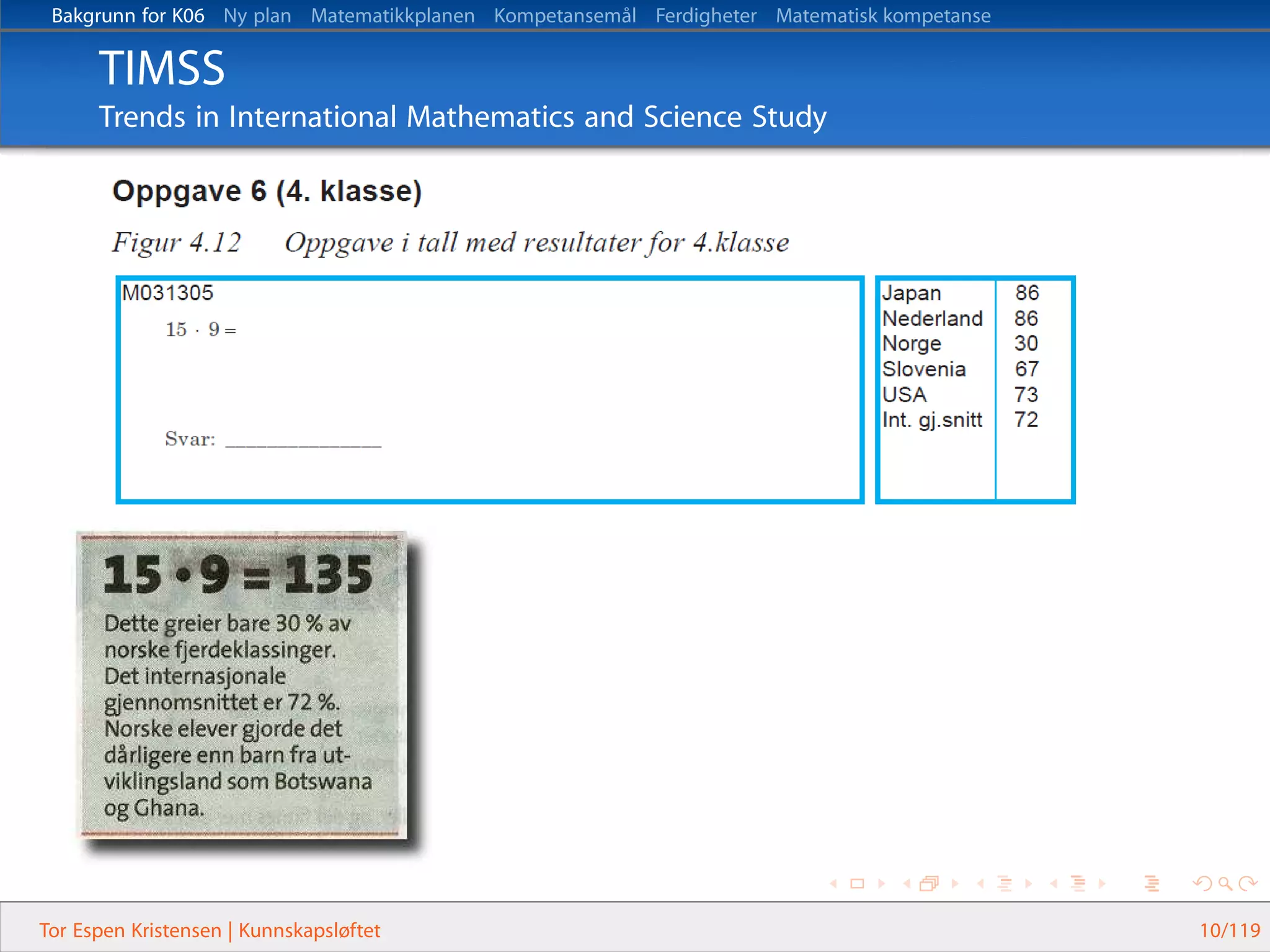The width and height of the screenshot is (1270, 952).
Task: Go to next frame arrow
Action: click(955, 884)
